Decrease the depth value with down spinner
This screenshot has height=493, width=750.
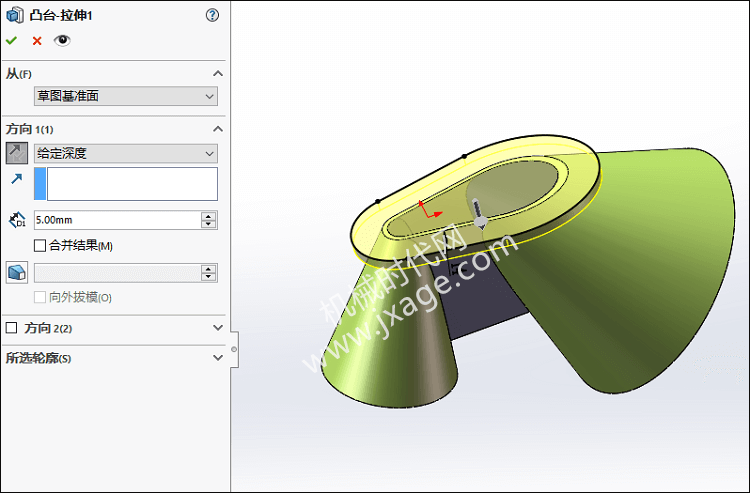(209, 224)
